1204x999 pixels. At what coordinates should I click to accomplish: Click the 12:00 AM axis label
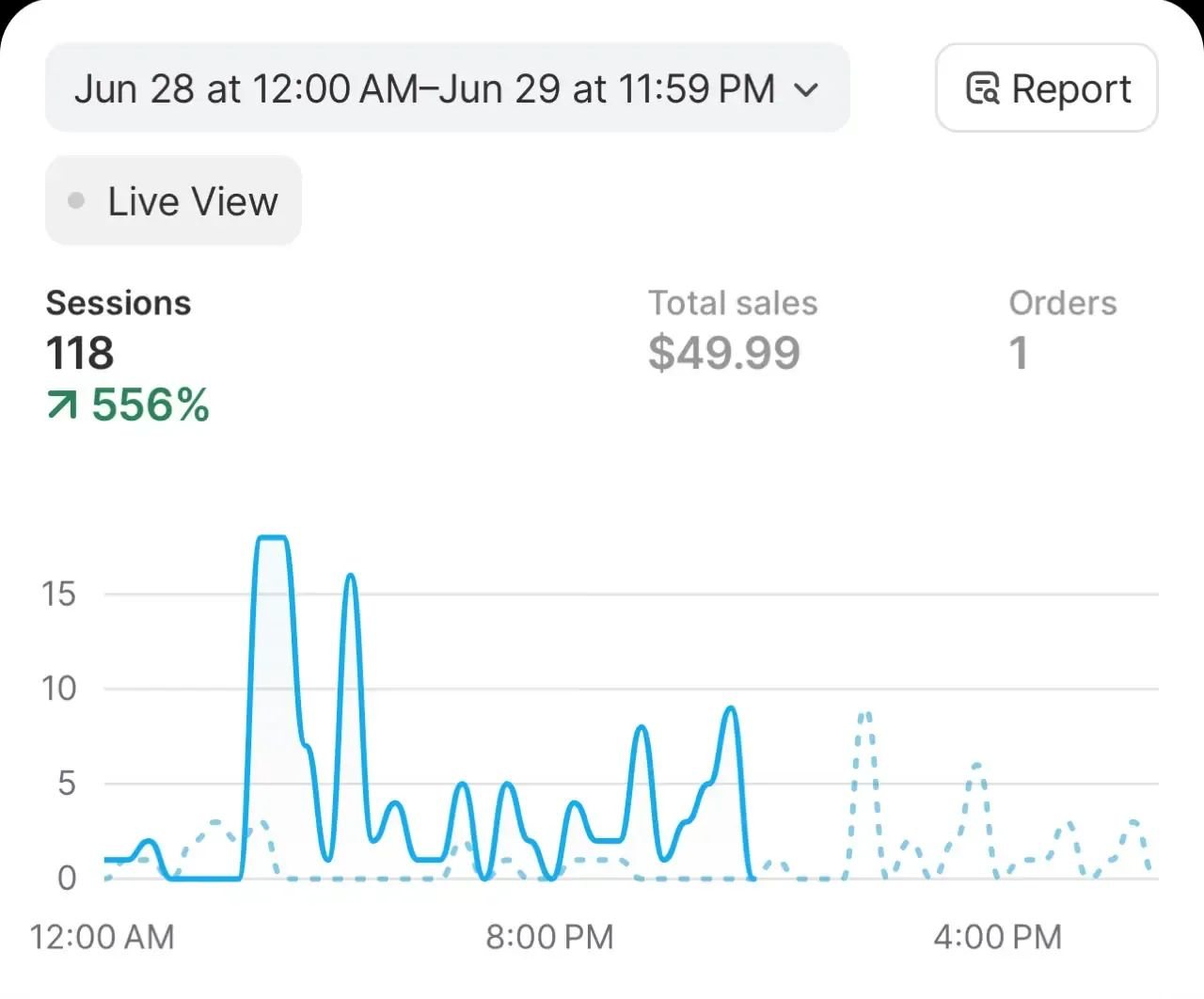[103, 937]
